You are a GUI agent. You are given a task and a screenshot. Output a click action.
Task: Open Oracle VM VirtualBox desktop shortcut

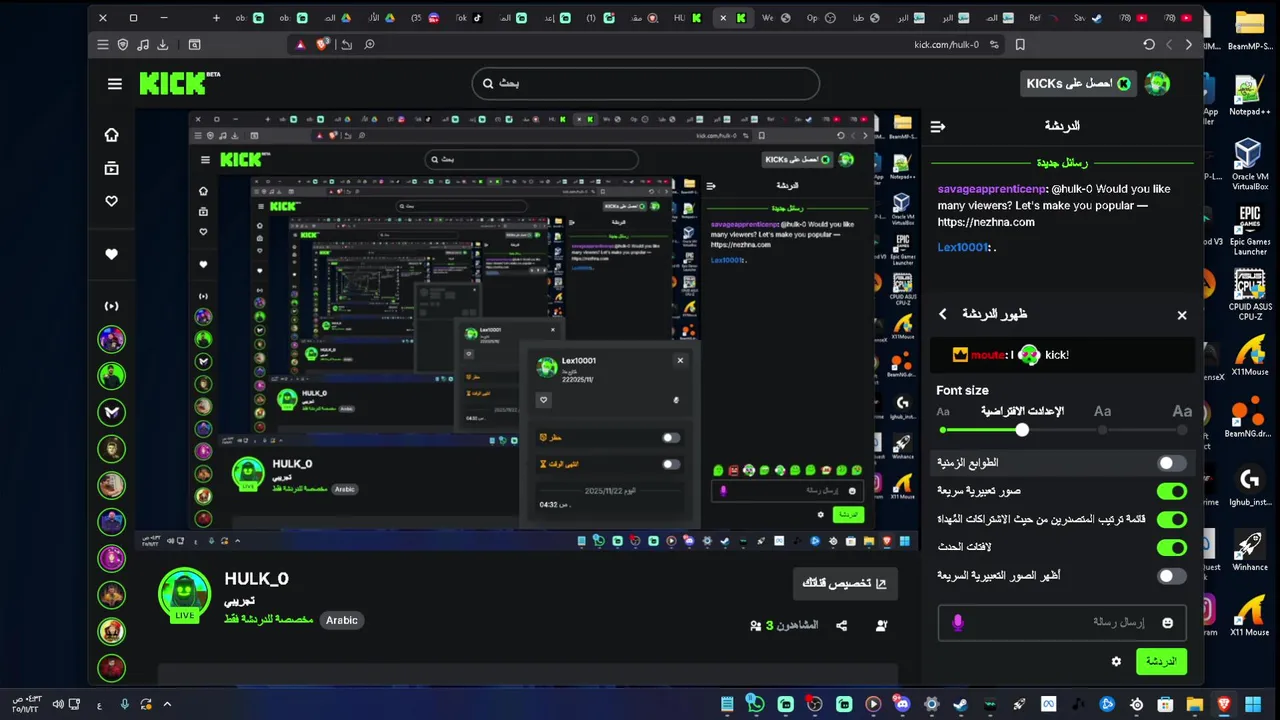1249,164
